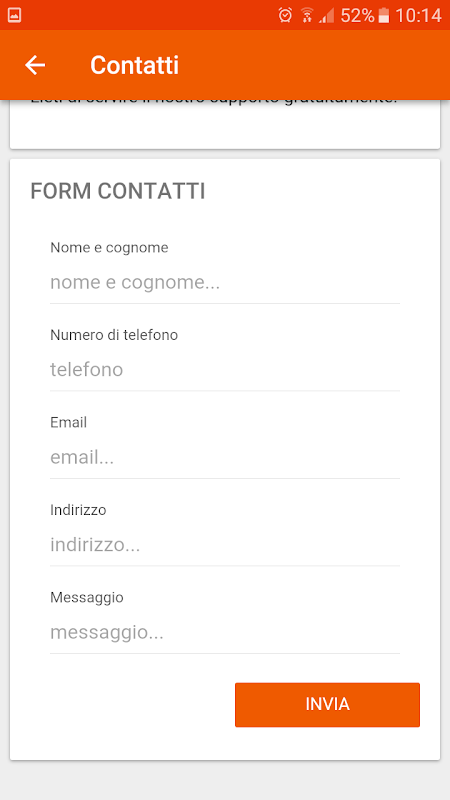This screenshot has height=800, width=450.
Task: Tap the Numero di telefono label
Action: [x=114, y=335]
